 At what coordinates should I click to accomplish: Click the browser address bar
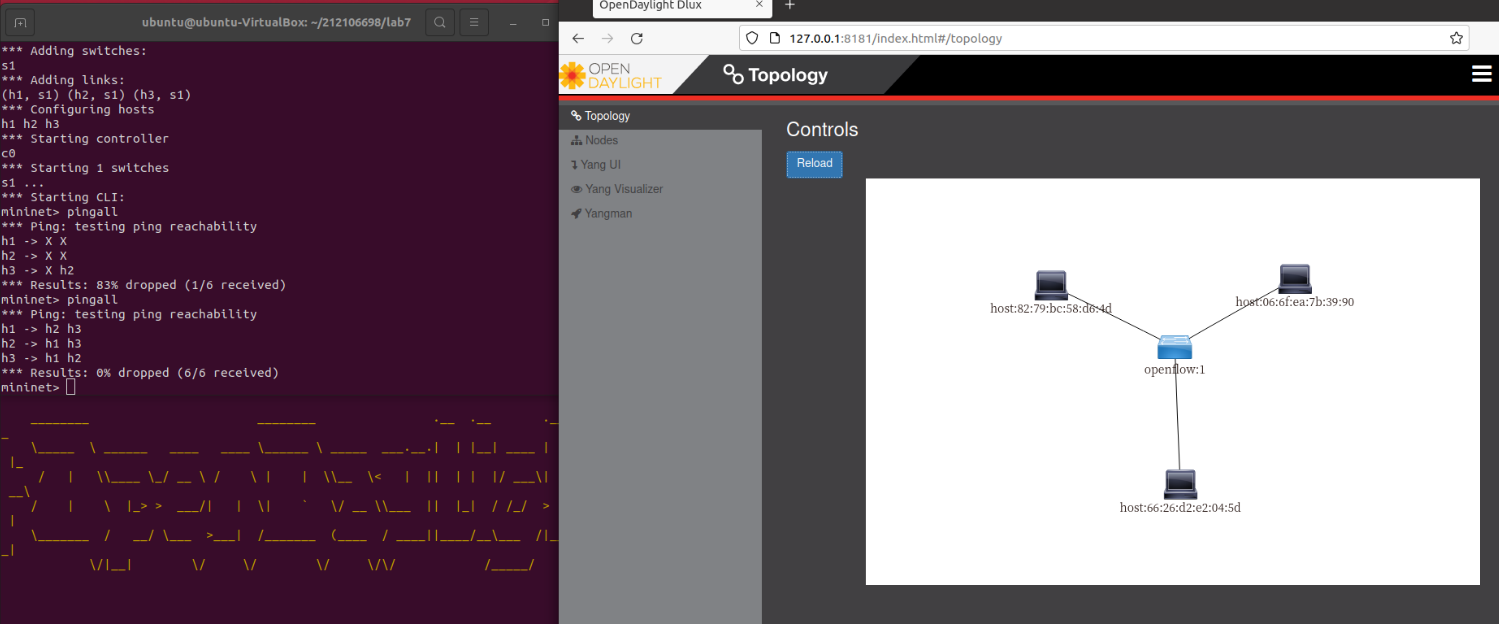pos(1105,38)
